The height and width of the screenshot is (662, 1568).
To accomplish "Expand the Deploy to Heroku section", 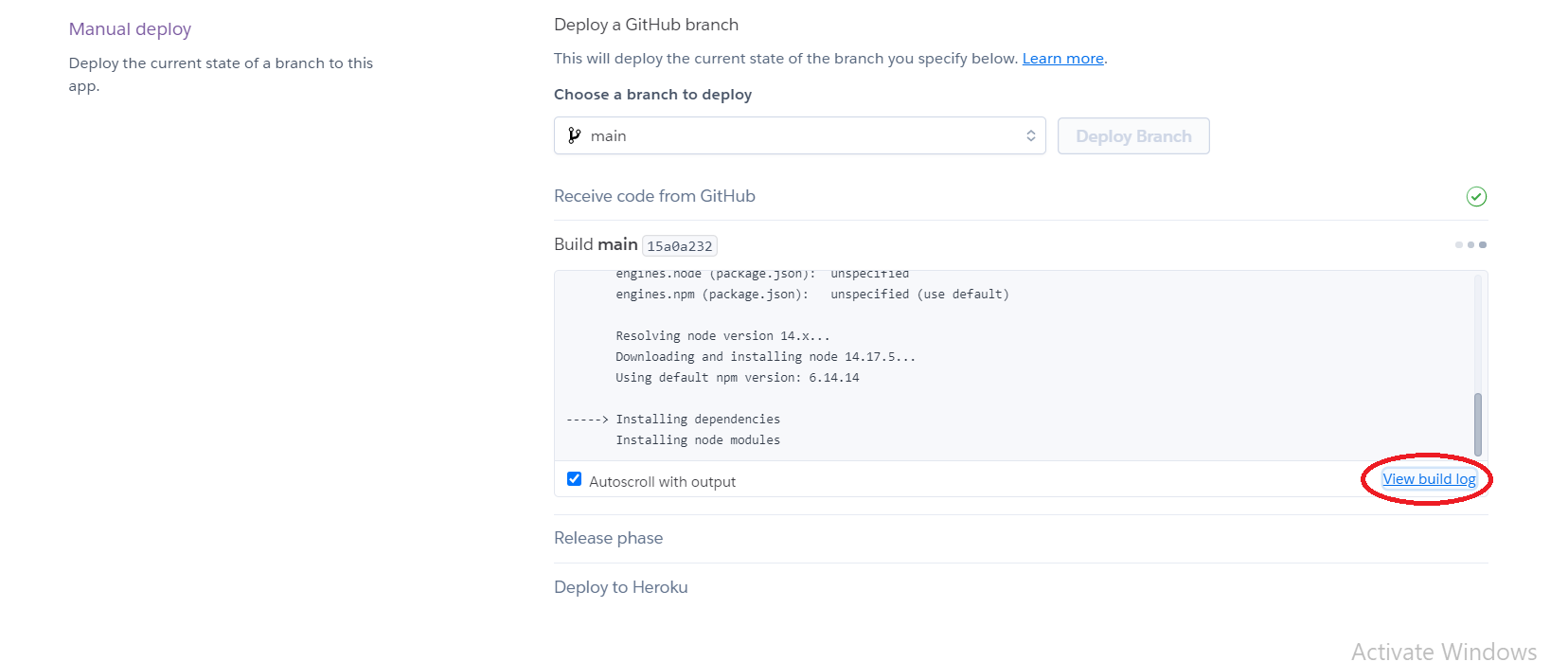I will coord(620,586).
